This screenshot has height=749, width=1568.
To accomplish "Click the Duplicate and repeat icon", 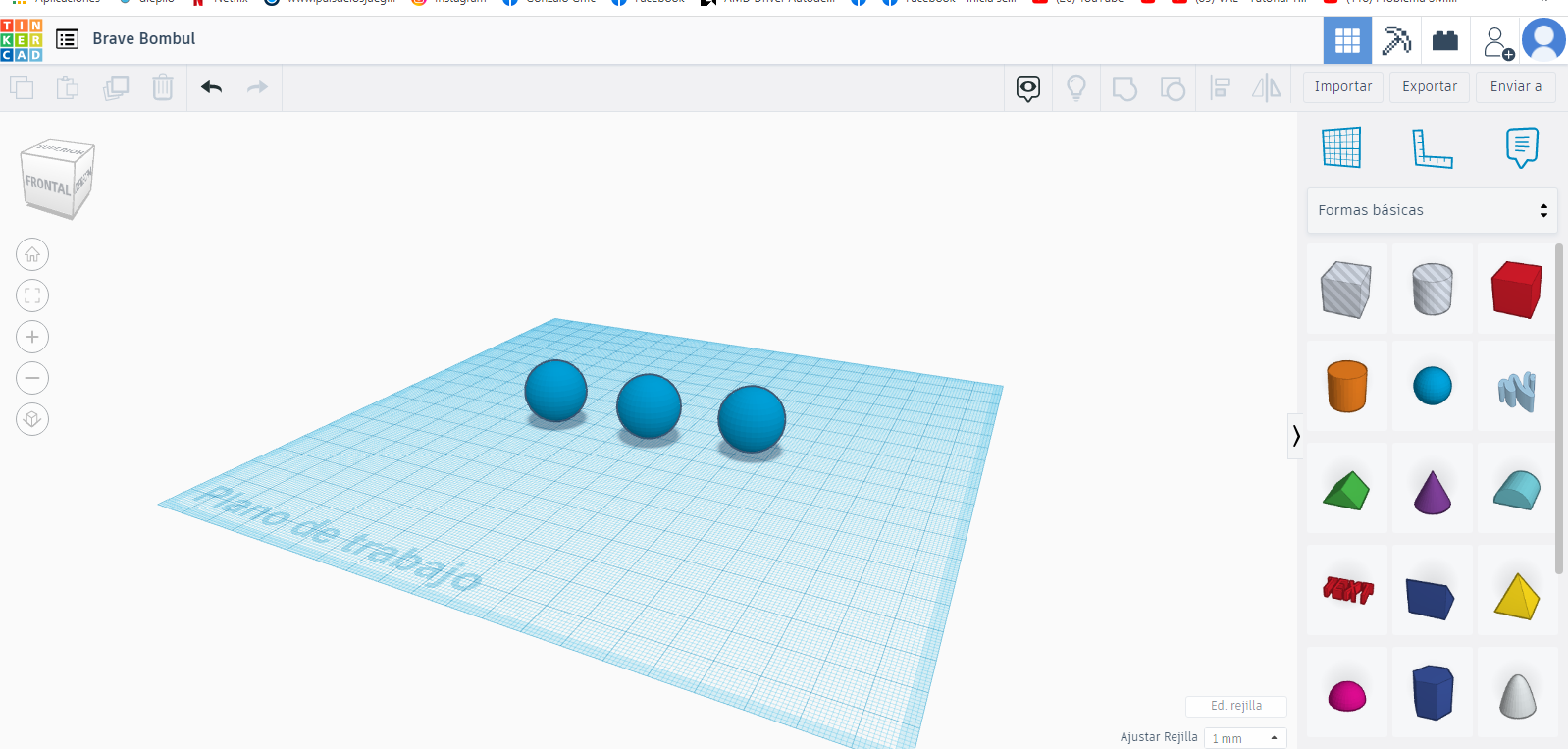I will pyautogui.click(x=116, y=87).
